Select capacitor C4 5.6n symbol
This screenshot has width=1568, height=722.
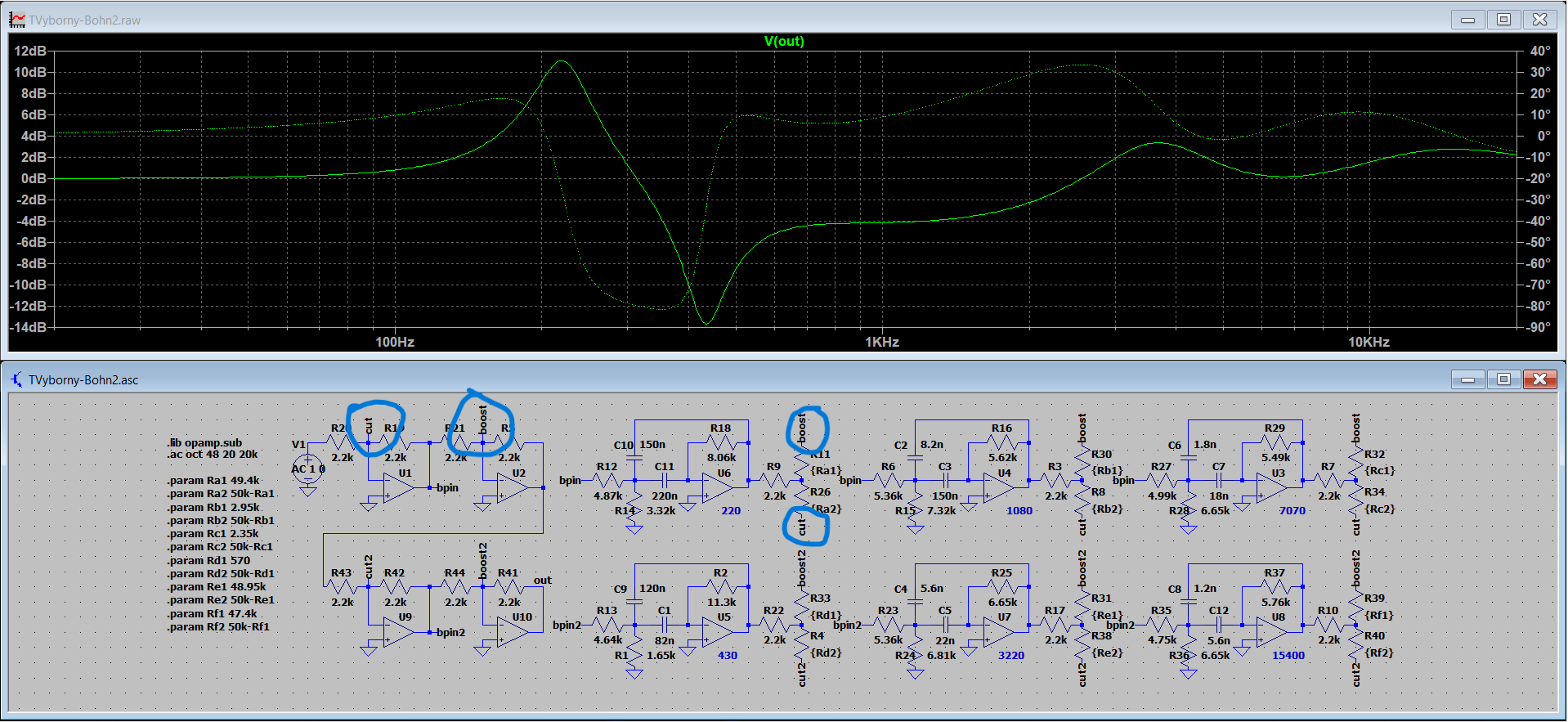916,603
